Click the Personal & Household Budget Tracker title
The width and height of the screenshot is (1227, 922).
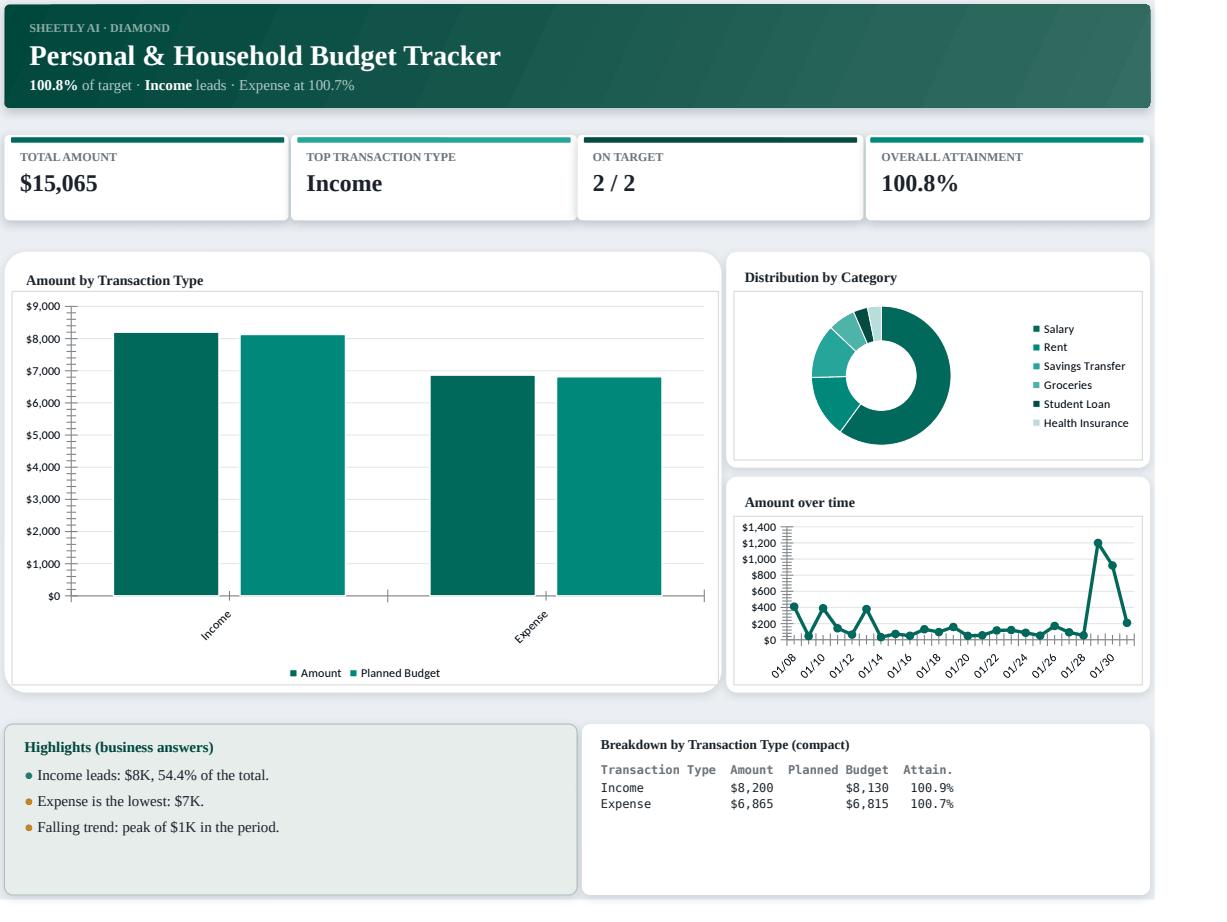(265, 56)
